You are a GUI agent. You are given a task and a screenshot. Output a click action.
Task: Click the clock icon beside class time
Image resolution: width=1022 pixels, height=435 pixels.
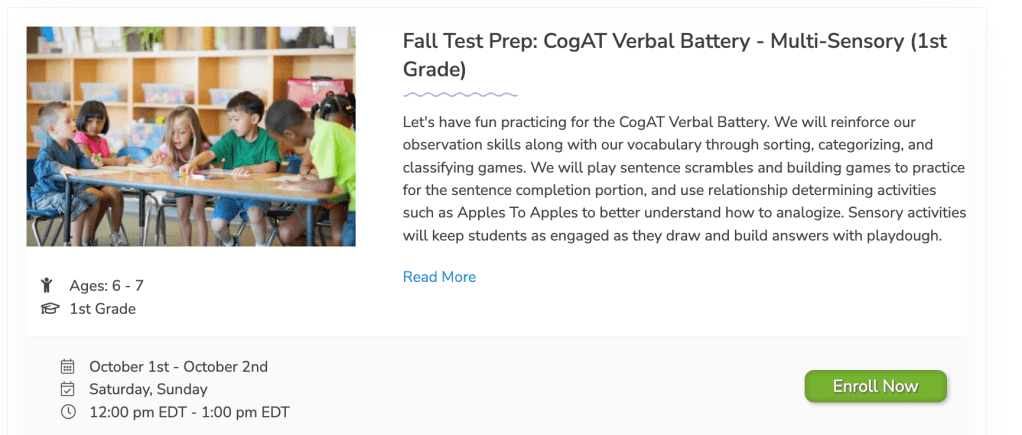[x=68, y=412]
